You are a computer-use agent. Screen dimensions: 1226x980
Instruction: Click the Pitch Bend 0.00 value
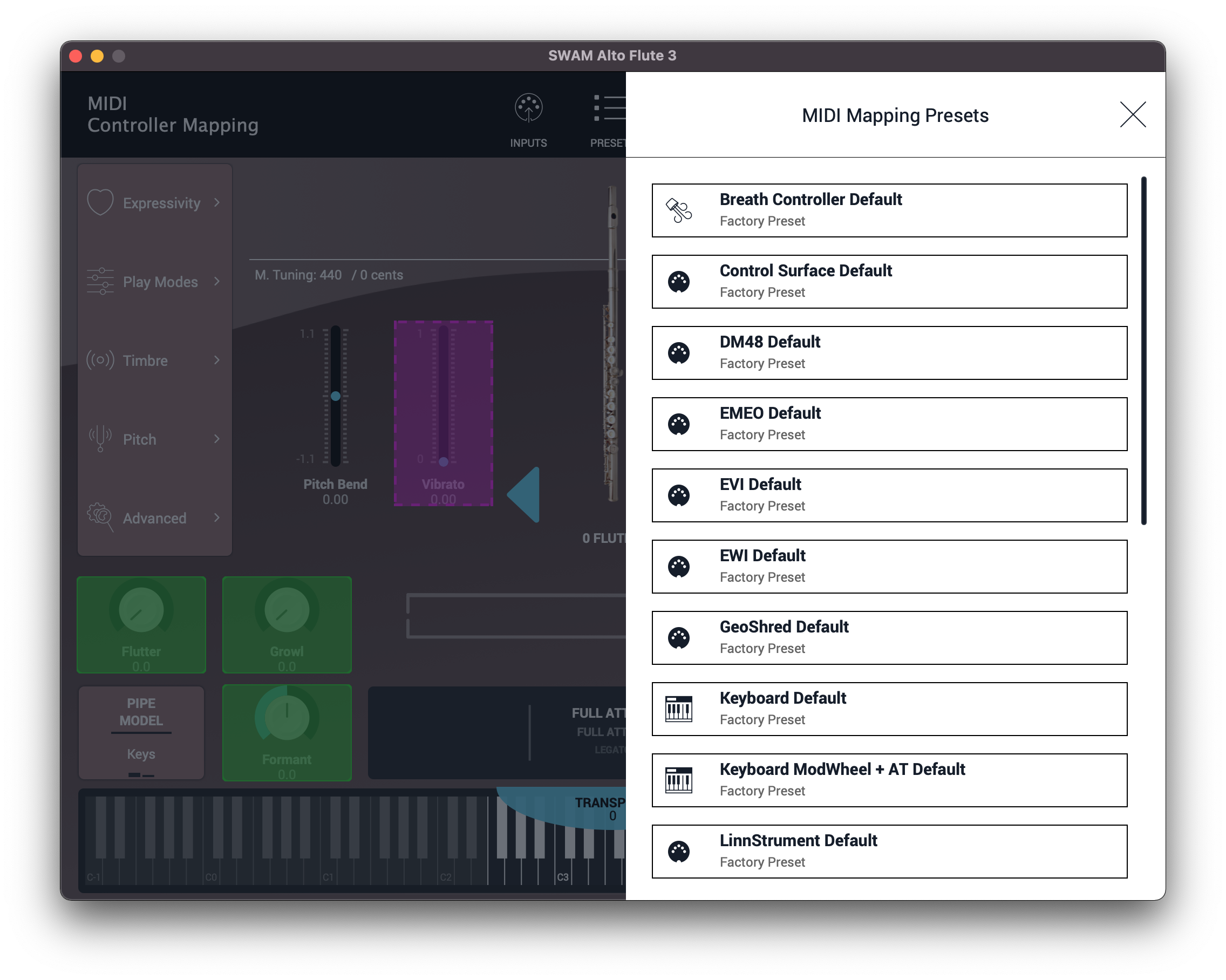coord(335,499)
